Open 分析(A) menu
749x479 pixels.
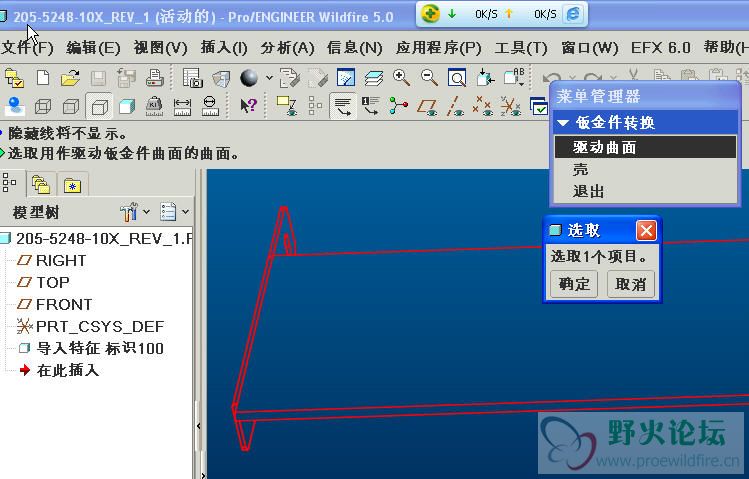(x=287, y=48)
